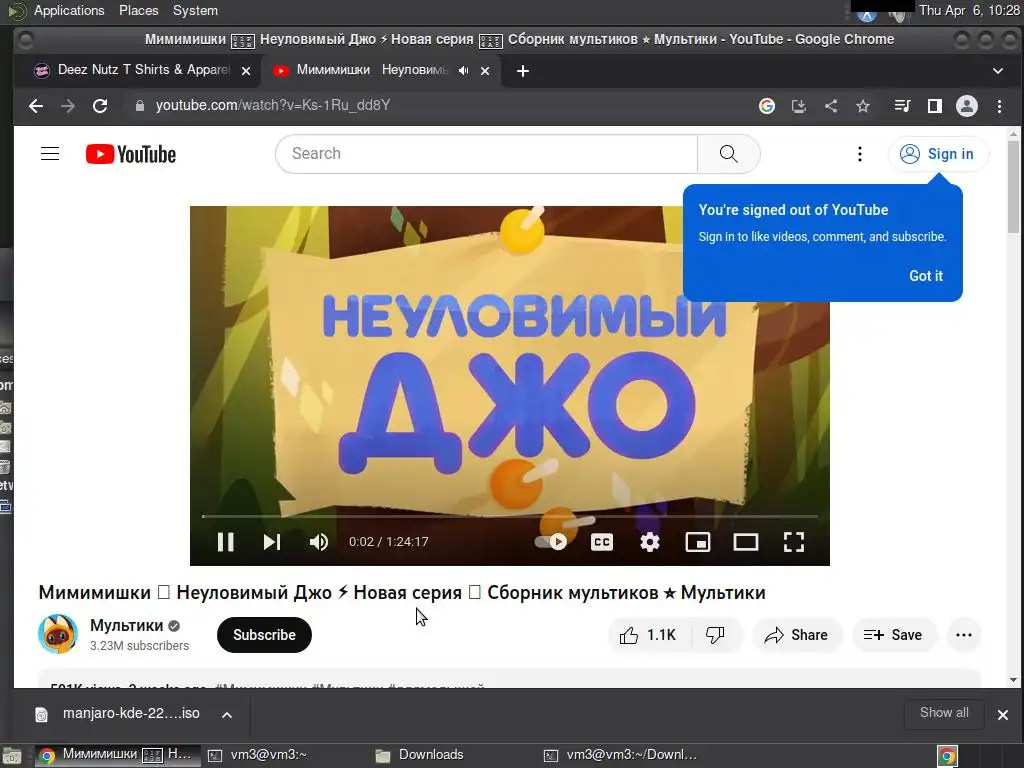The height and width of the screenshot is (768, 1024).
Task: Open the Applications menu
Action: (x=69, y=10)
